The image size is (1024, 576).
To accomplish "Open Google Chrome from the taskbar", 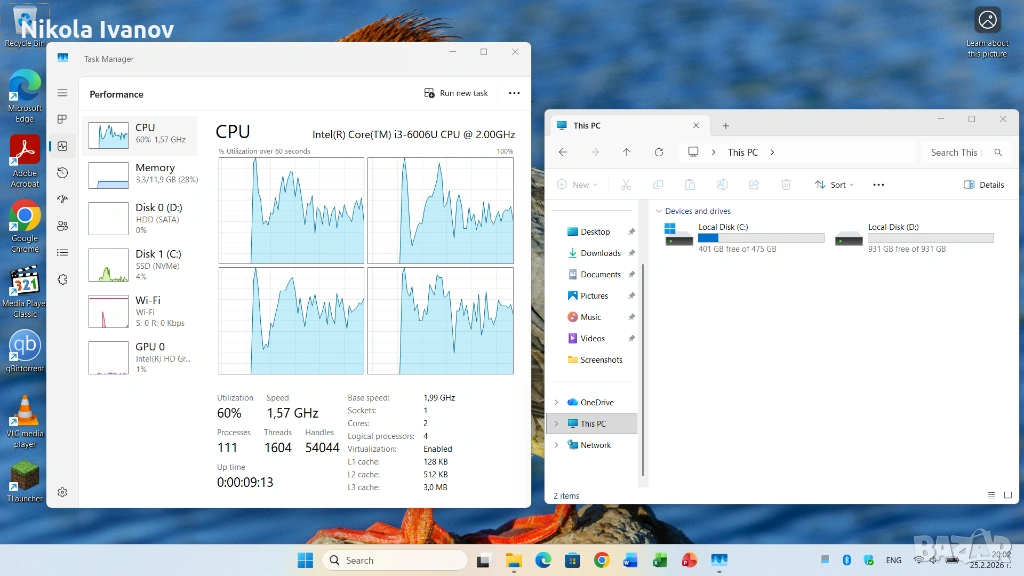I will (x=601, y=560).
